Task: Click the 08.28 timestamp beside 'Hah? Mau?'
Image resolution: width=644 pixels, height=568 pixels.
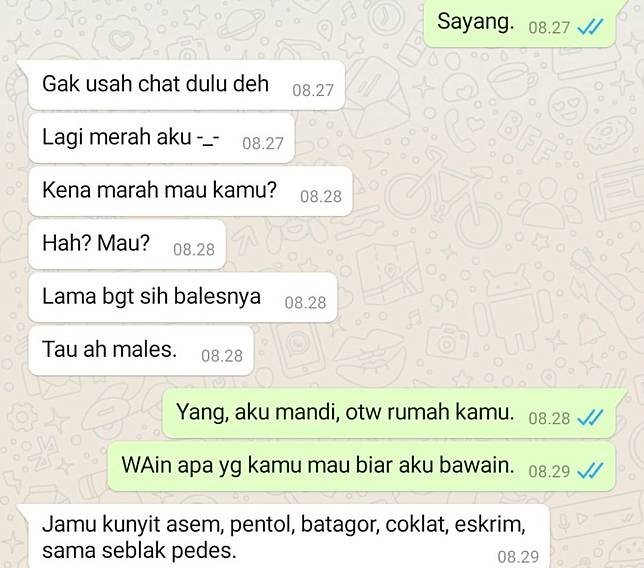Action: 194,249
